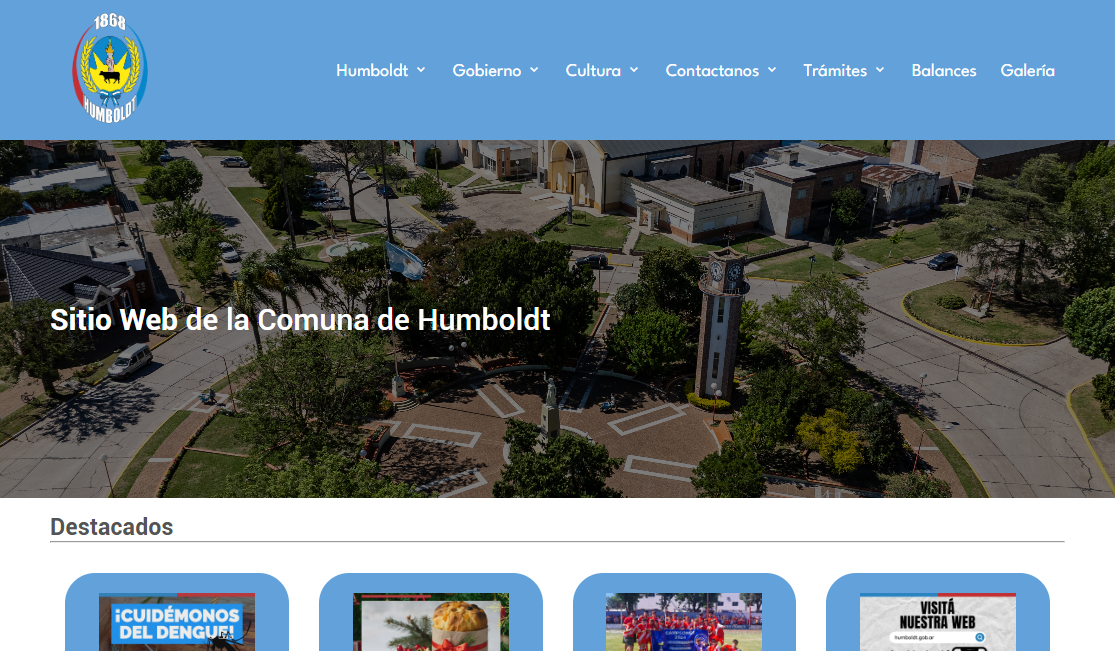The image size is (1115, 651).
Task: Expand the Cultura dropdown arrow
Action: [634, 70]
